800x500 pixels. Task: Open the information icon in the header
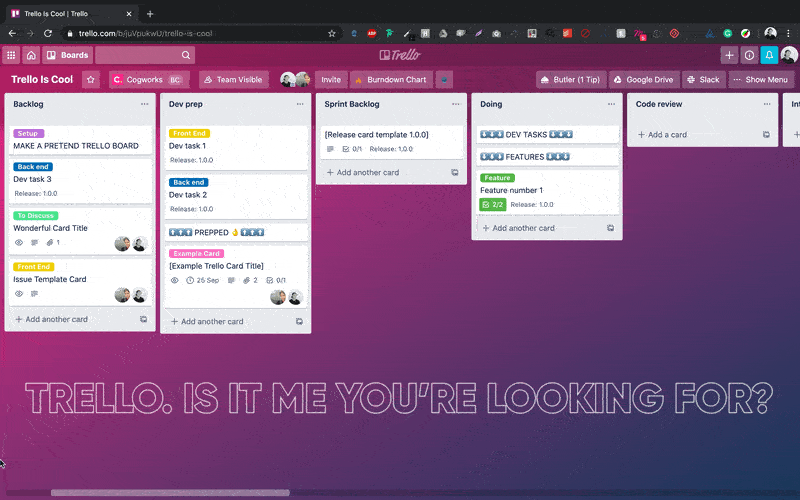tap(749, 55)
